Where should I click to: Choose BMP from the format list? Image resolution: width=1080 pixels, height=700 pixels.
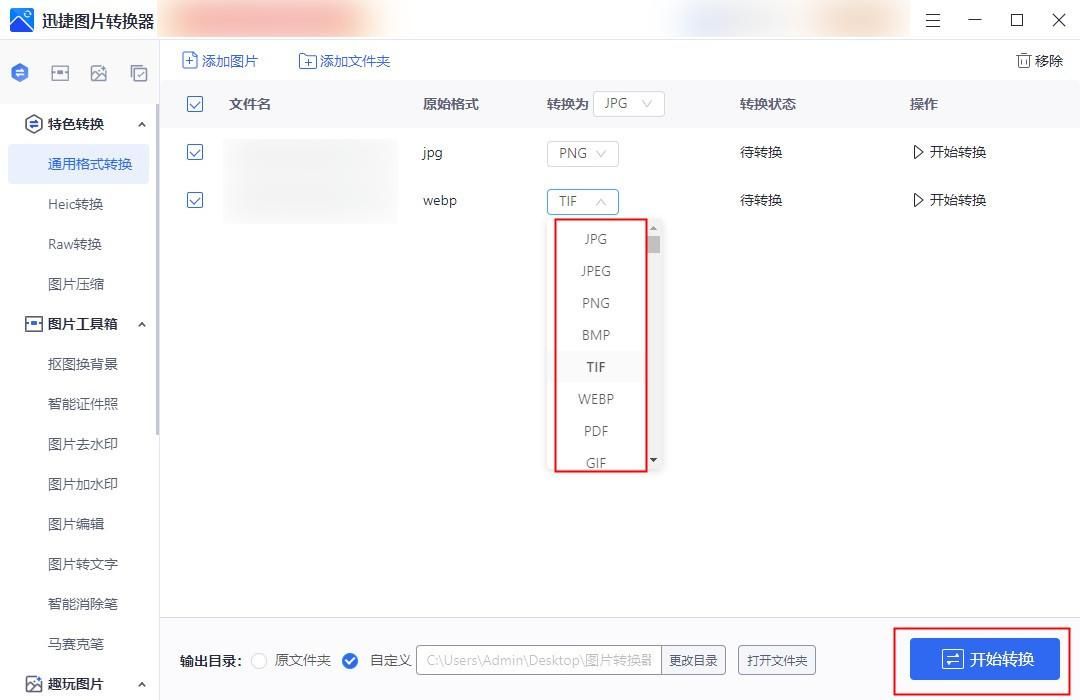coord(596,336)
